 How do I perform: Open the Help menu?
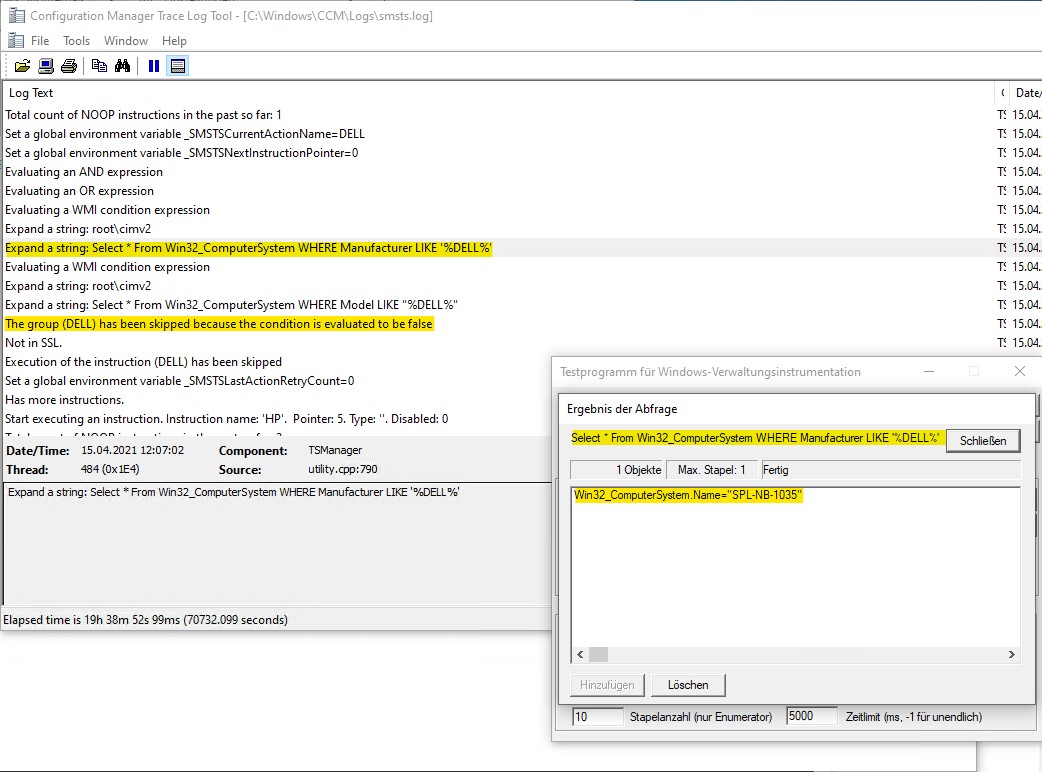174,41
